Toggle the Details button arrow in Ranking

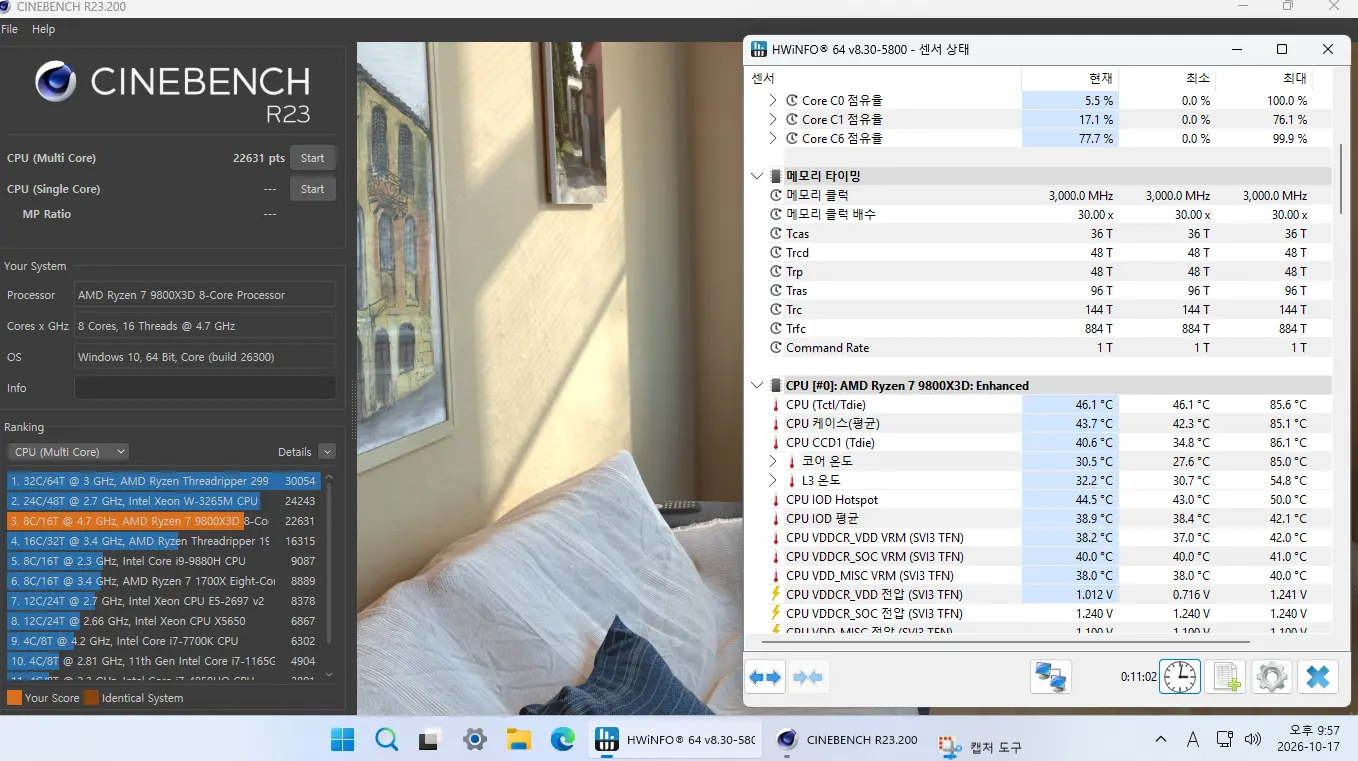click(327, 452)
